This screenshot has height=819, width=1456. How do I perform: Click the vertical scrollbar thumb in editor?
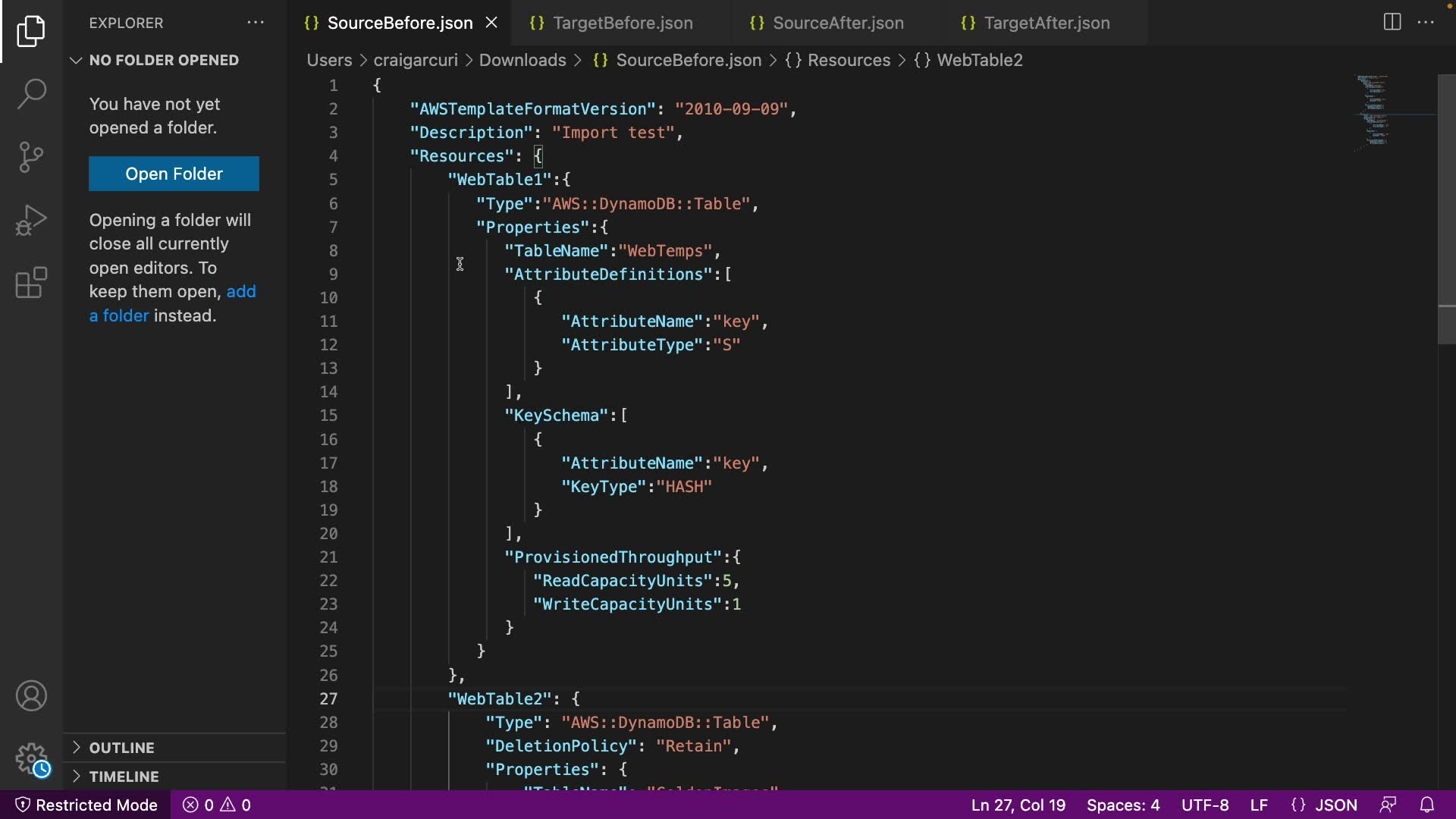[x=1446, y=209]
